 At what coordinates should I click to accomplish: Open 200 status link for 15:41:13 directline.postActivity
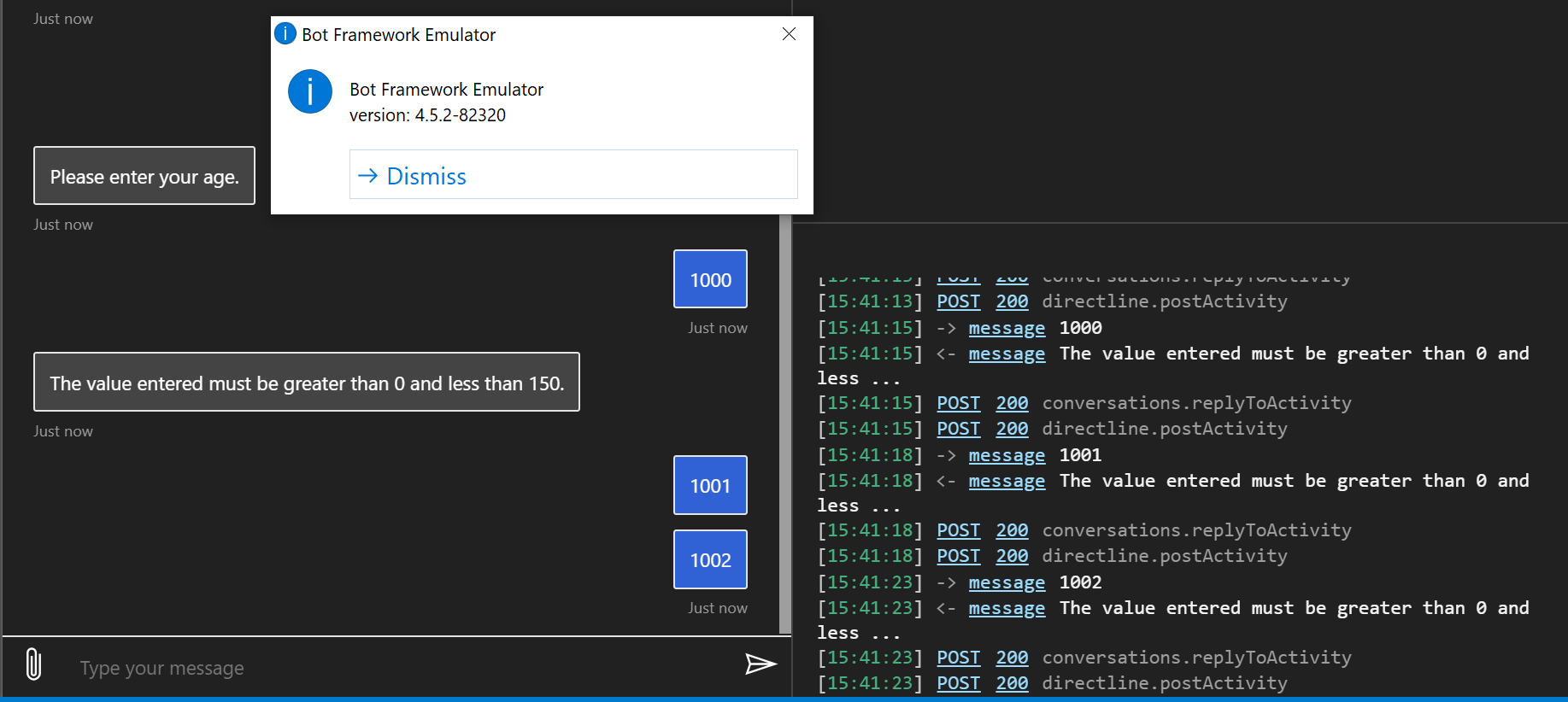pyautogui.click(x=1012, y=301)
